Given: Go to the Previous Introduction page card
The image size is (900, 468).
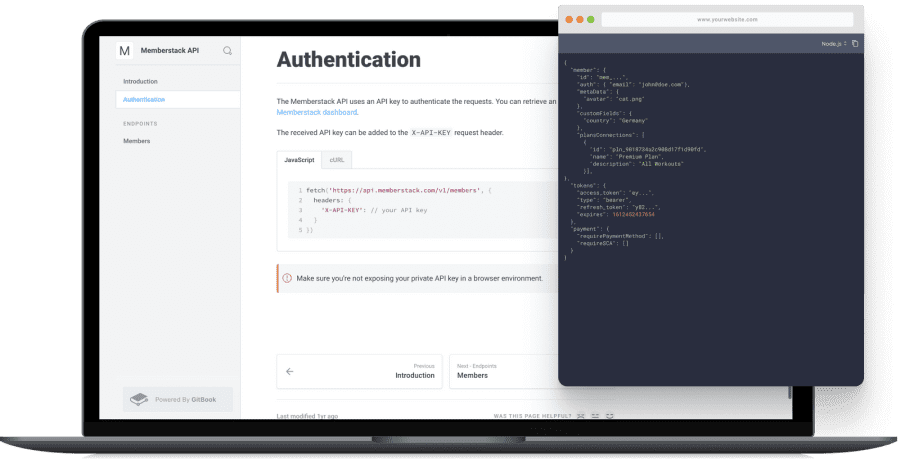Looking at the screenshot, I should (x=359, y=372).
